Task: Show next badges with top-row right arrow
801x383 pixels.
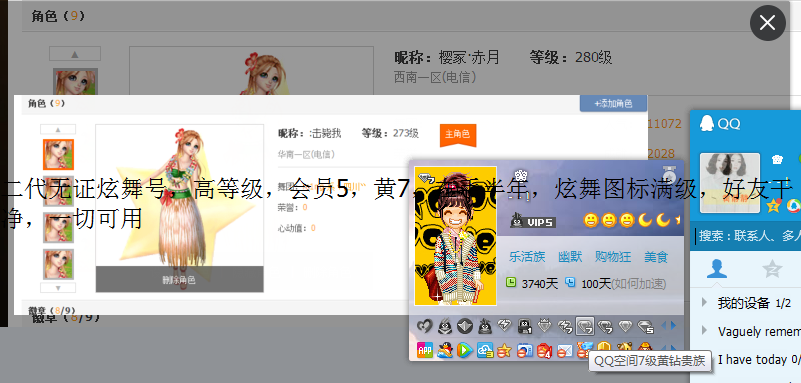Action: point(673,325)
